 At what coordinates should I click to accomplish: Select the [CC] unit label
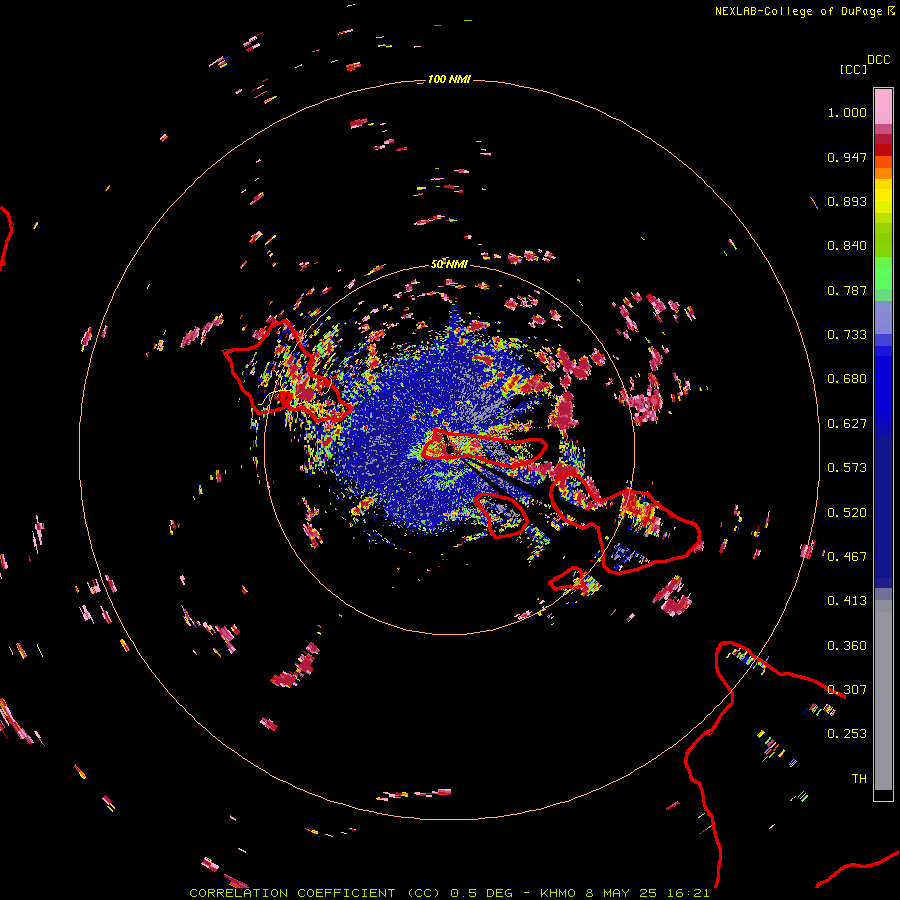(x=853, y=69)
